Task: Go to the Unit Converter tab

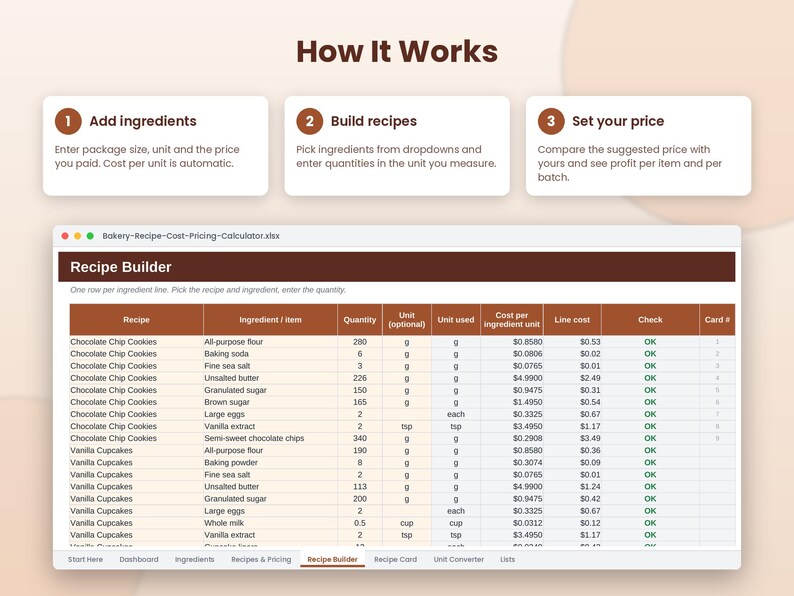Action: 458,559
